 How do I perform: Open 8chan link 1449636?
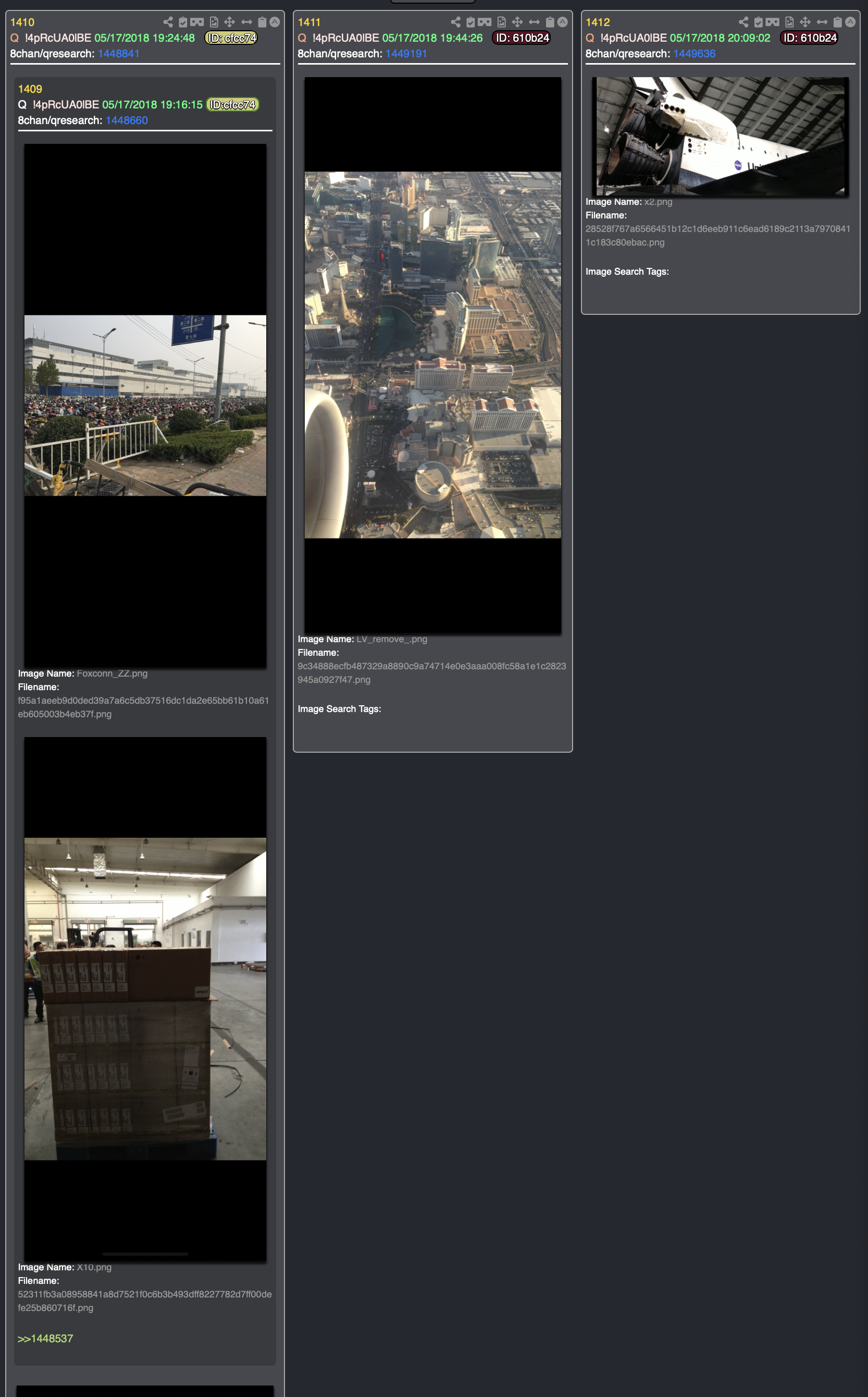point(694,53)
